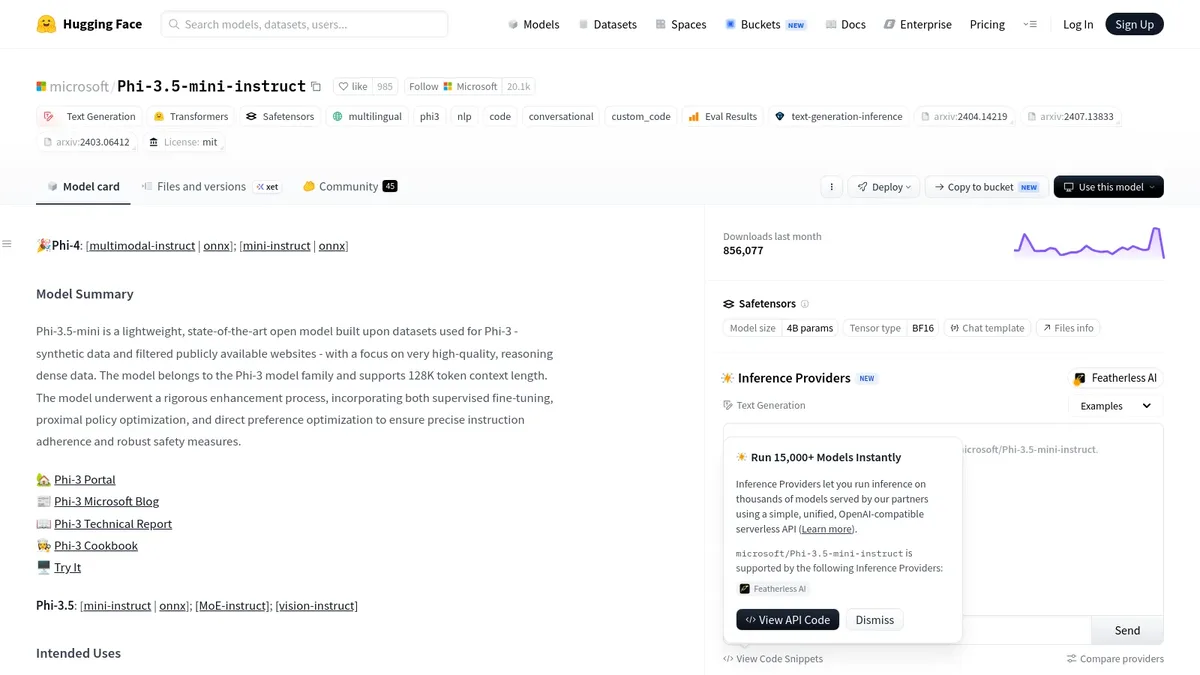The height and width of the screenshot is (675, 1200).
Task: Expand the Deploy dropdown
Action: (885, 187)
